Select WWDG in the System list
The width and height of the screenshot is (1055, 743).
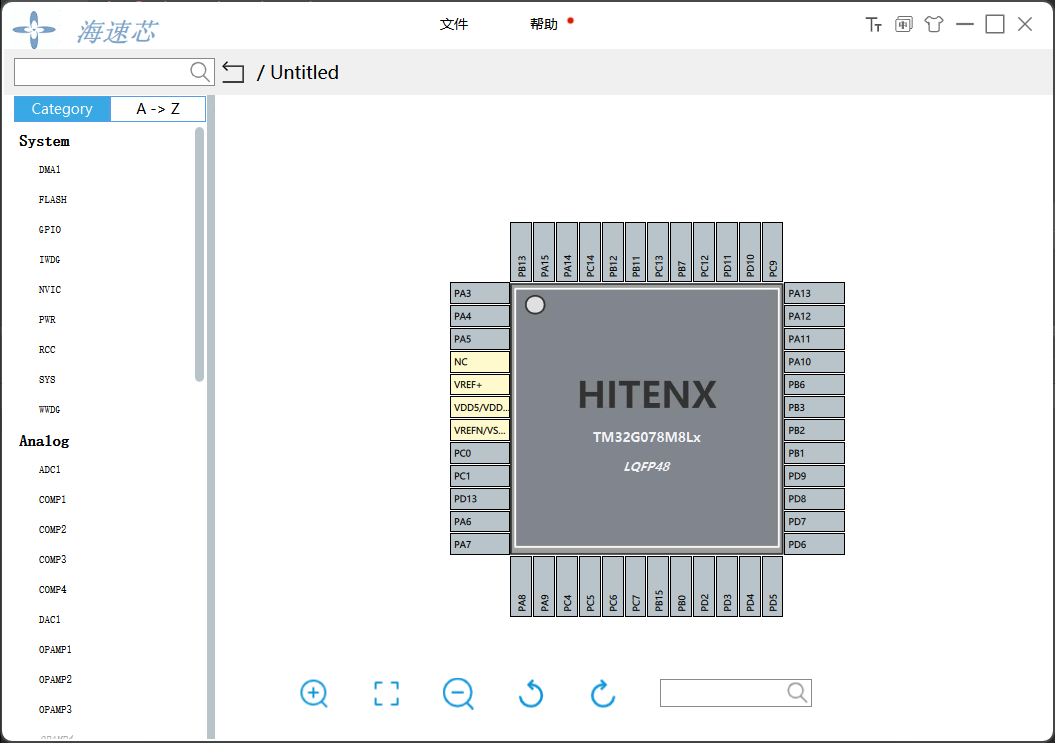(x=50, y=410)
